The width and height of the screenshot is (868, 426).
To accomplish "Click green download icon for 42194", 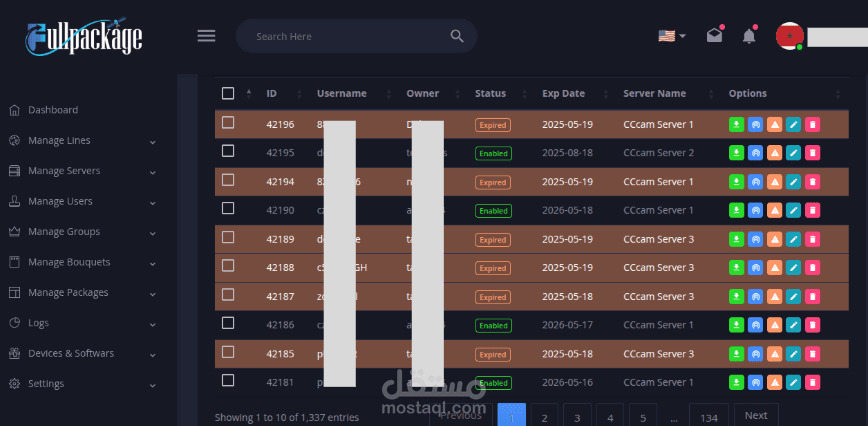I will tap(736, 181).
